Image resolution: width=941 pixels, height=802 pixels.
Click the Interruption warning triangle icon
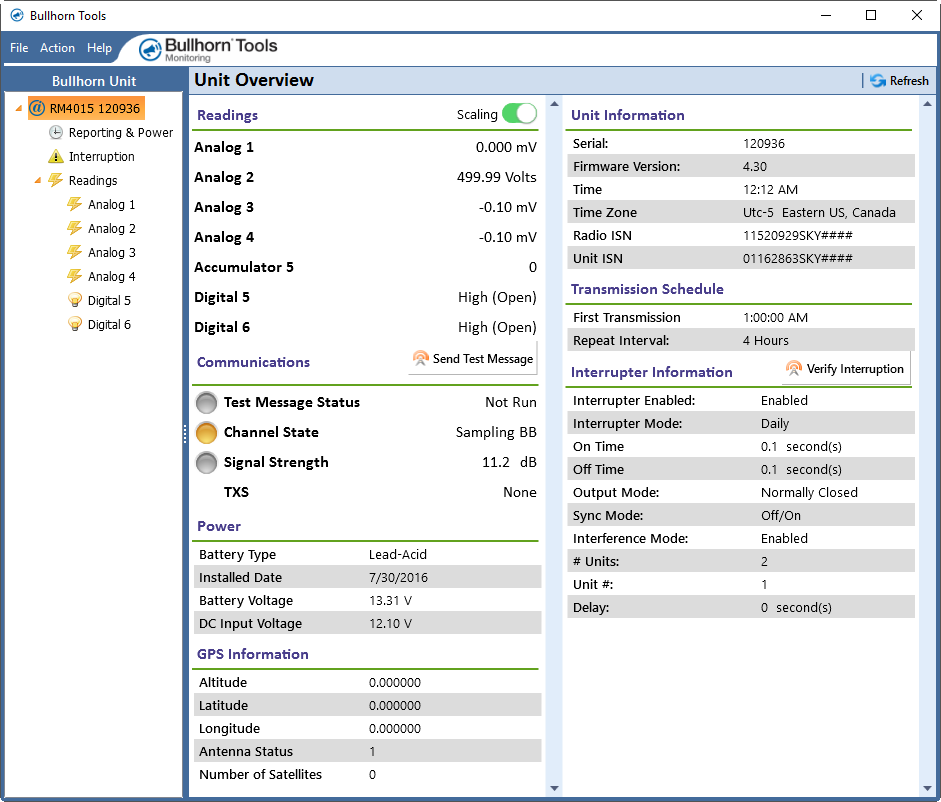point(56,157)
